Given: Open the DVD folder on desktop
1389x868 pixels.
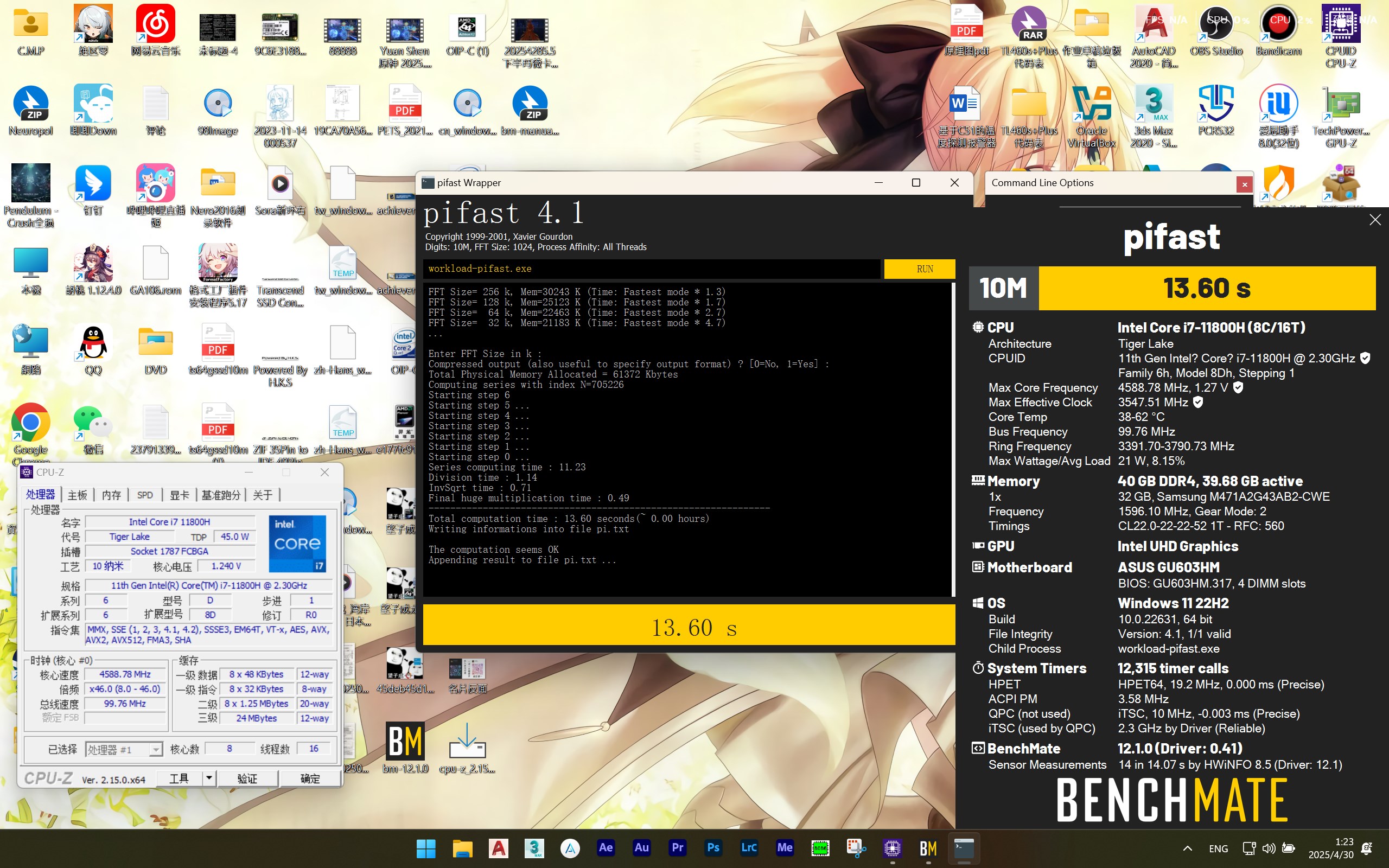Looking at the screenshot, I should 156,350.
